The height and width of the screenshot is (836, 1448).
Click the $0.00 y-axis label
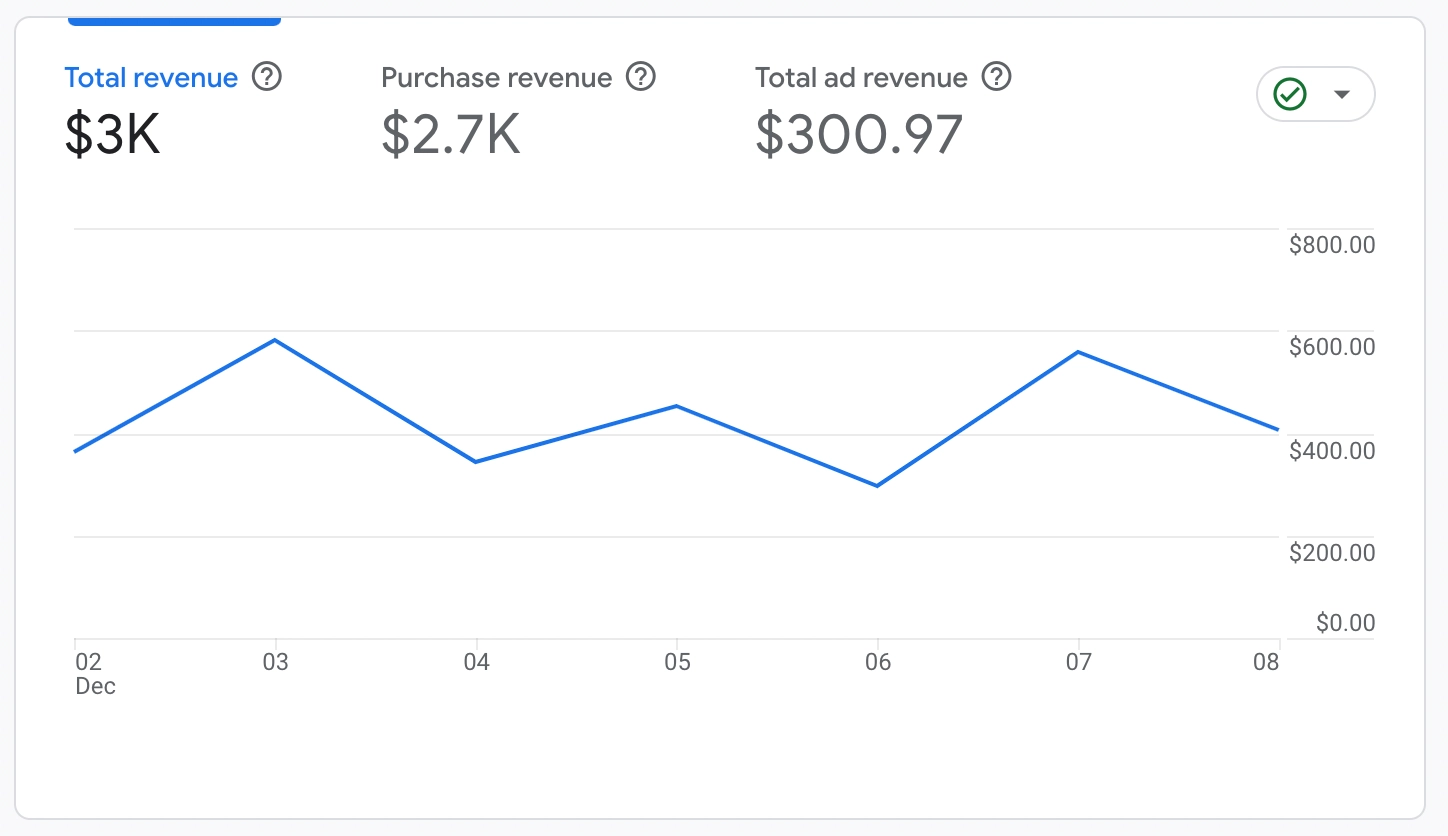(1345, 623)
